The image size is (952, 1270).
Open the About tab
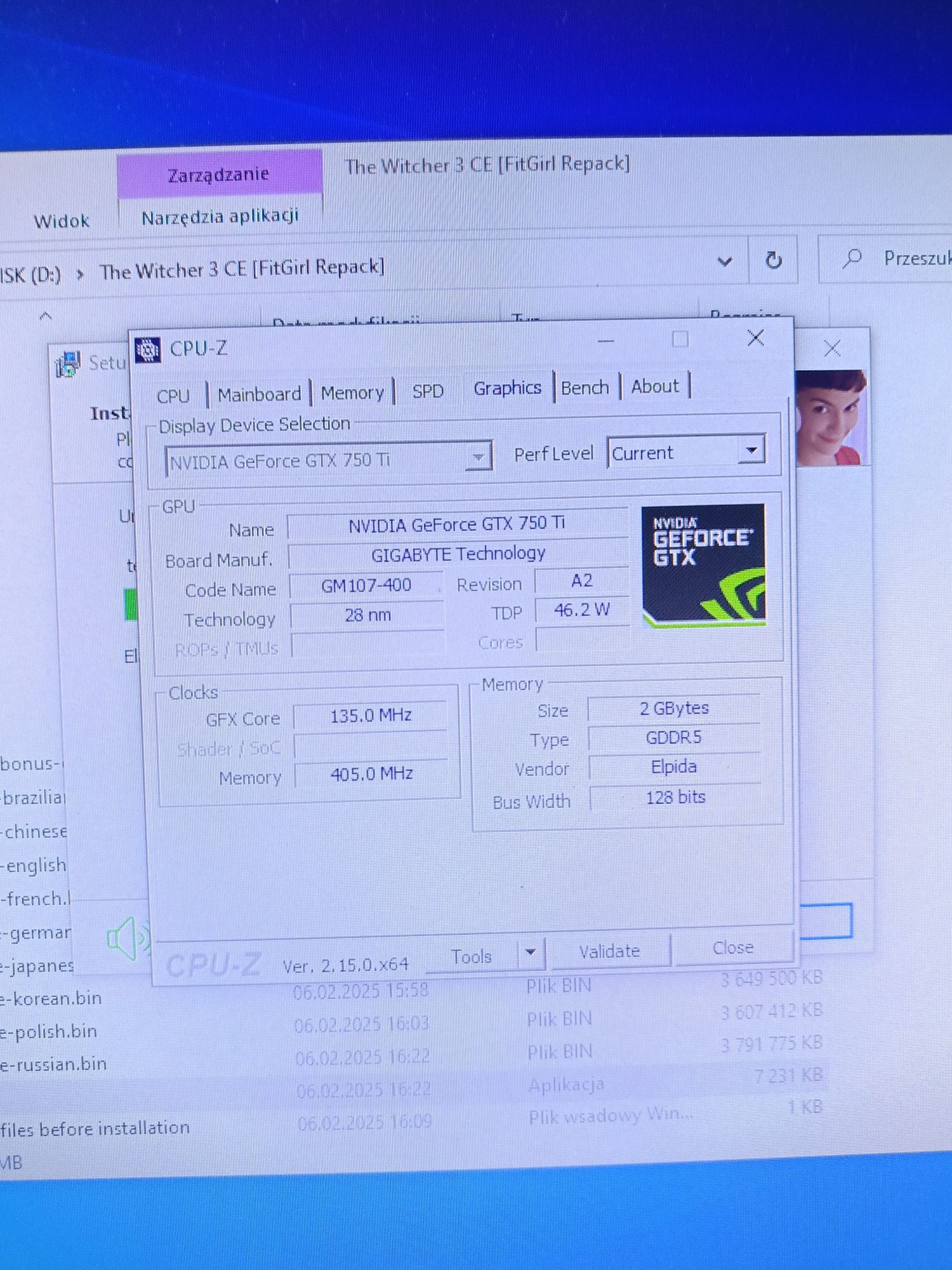click(655, 386)
